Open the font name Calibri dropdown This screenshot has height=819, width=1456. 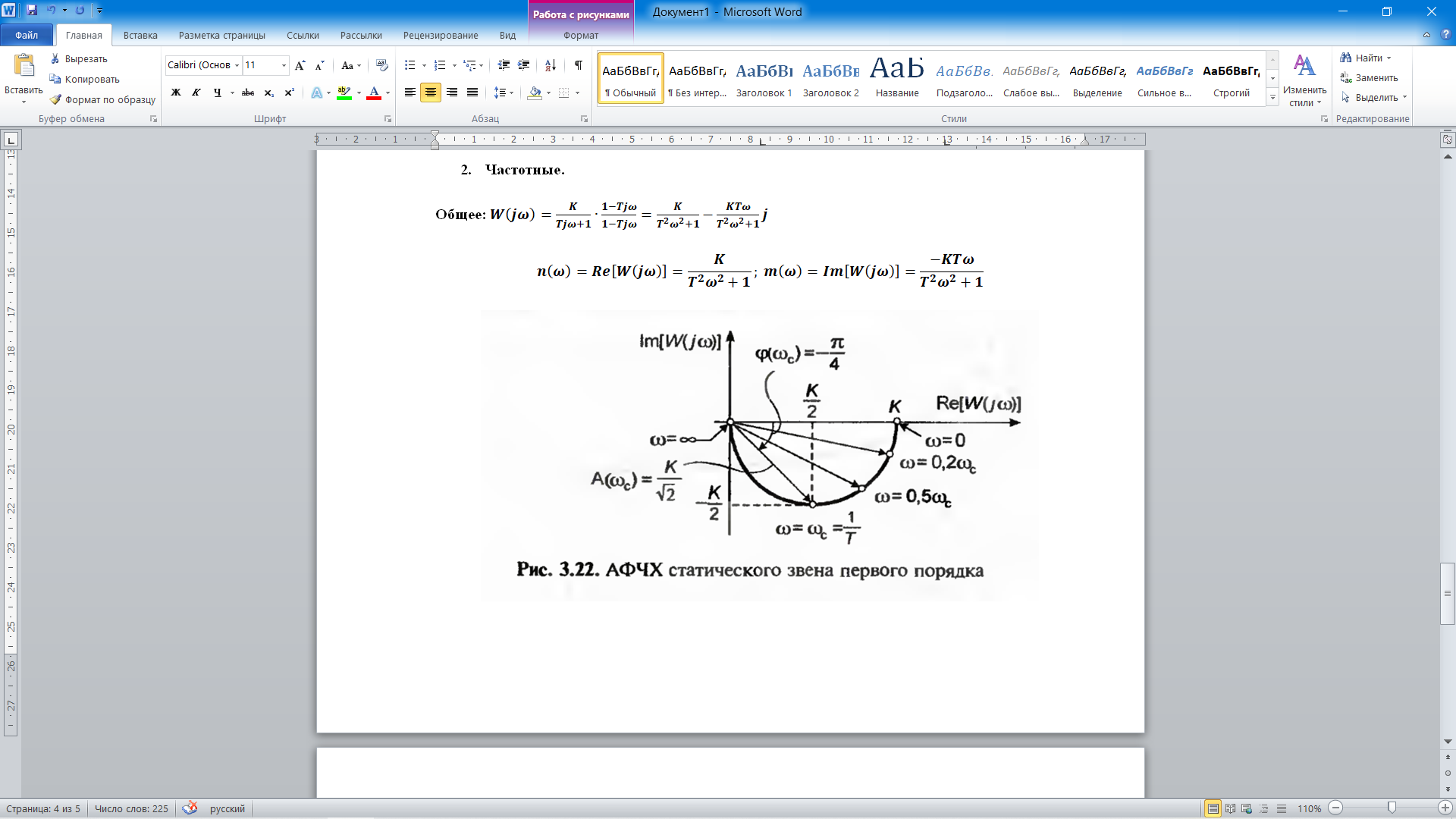237,65
